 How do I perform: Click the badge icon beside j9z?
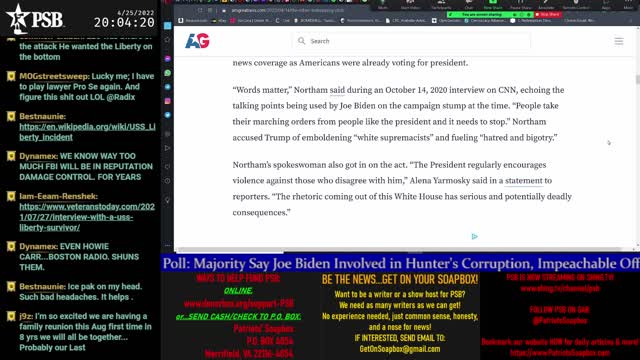[x=11, y=316]
